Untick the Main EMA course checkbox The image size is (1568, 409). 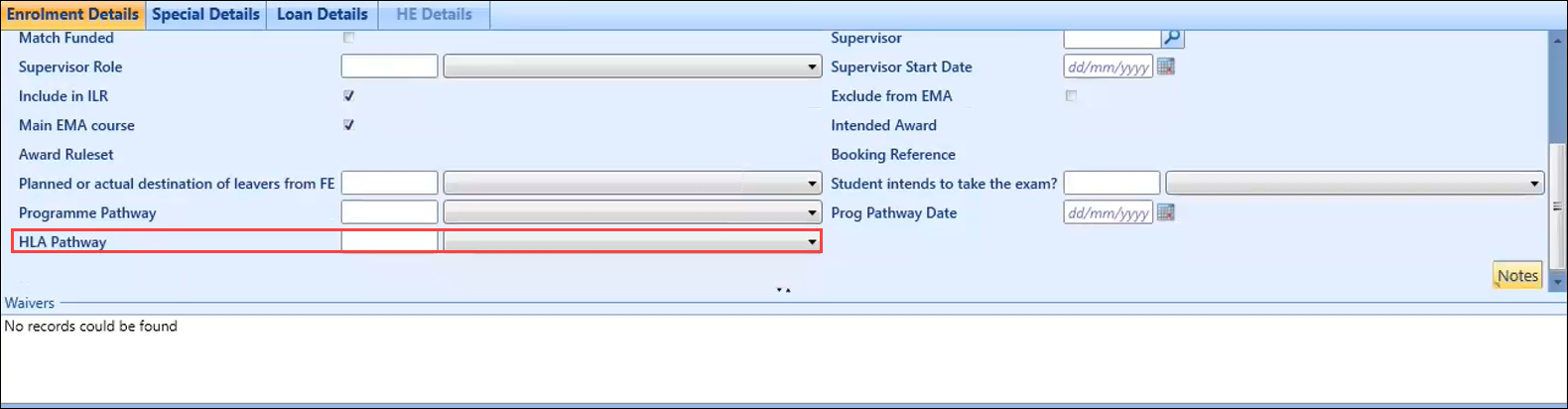coord(348,125)
